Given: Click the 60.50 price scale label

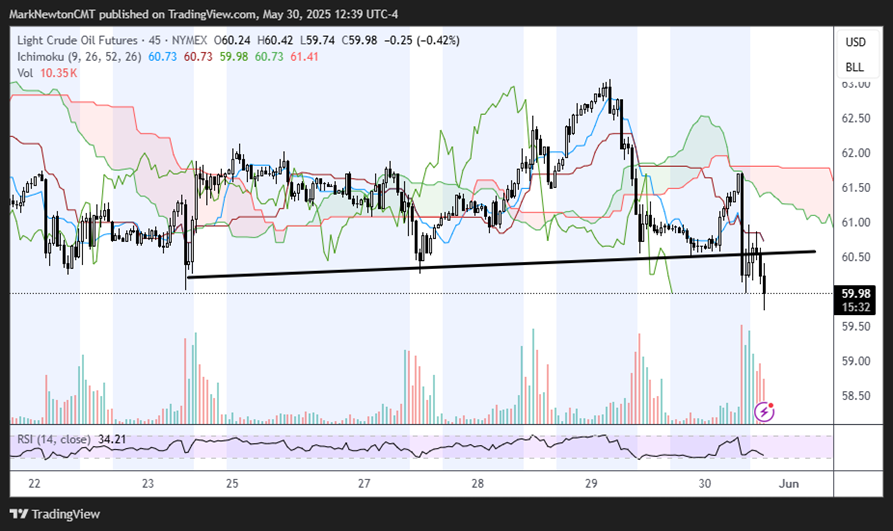Looking at the screenshot, I should tap(856, 257).
